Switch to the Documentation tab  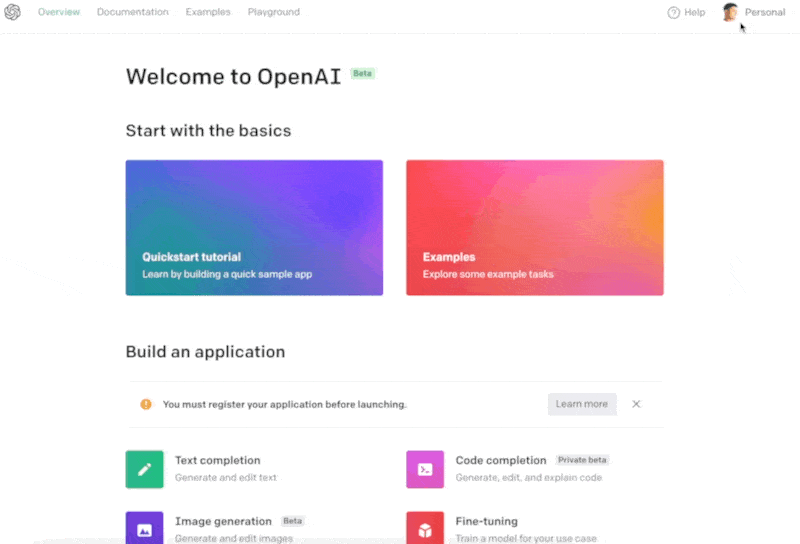(x=133, y=12)
